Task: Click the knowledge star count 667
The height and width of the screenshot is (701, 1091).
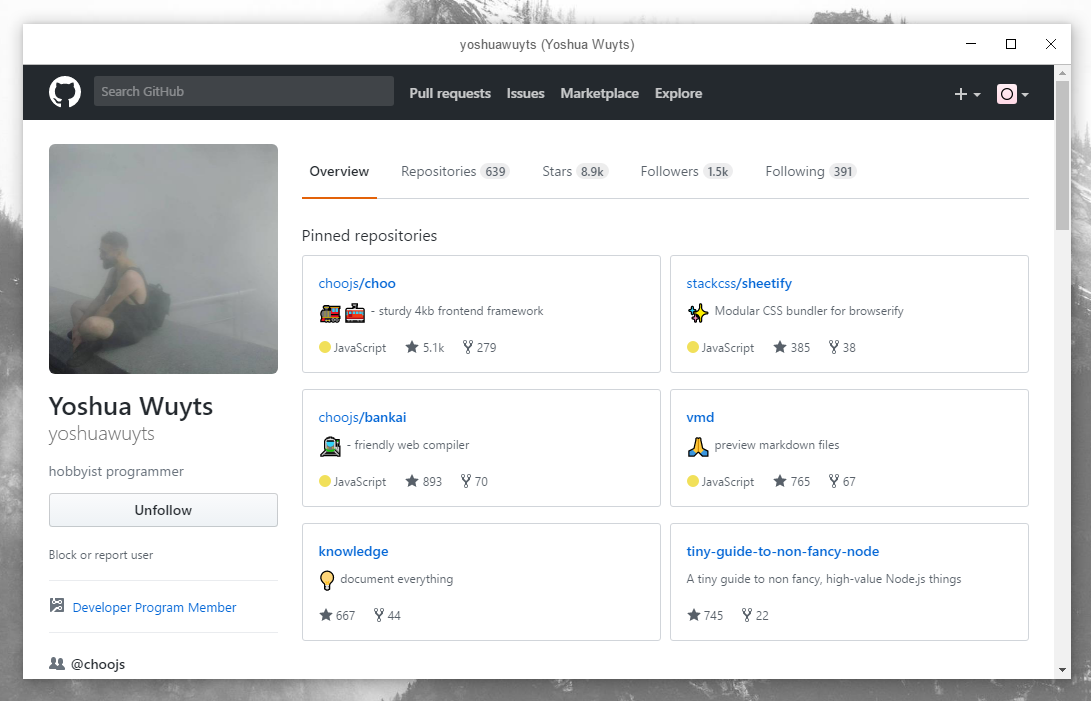Action: pos(337,615)
